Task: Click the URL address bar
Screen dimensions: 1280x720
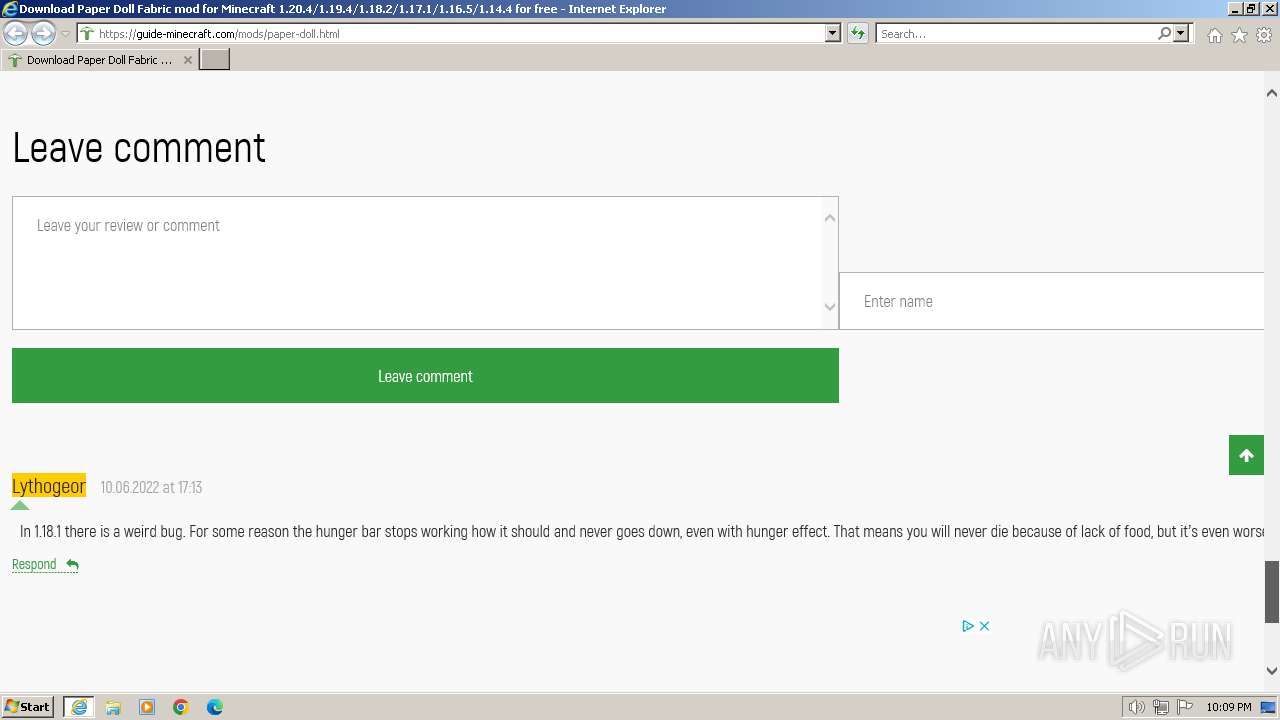Action: tap(451, 34)
